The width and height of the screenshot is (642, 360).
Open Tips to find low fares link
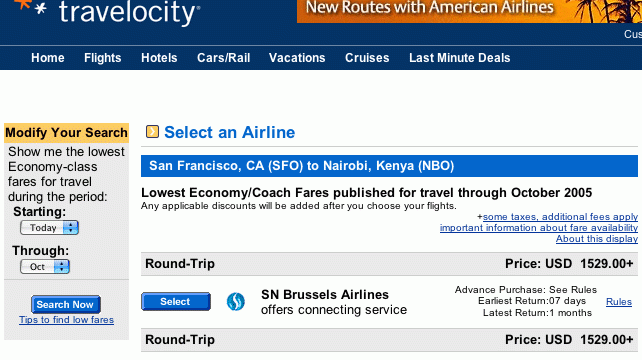point(66,320)
